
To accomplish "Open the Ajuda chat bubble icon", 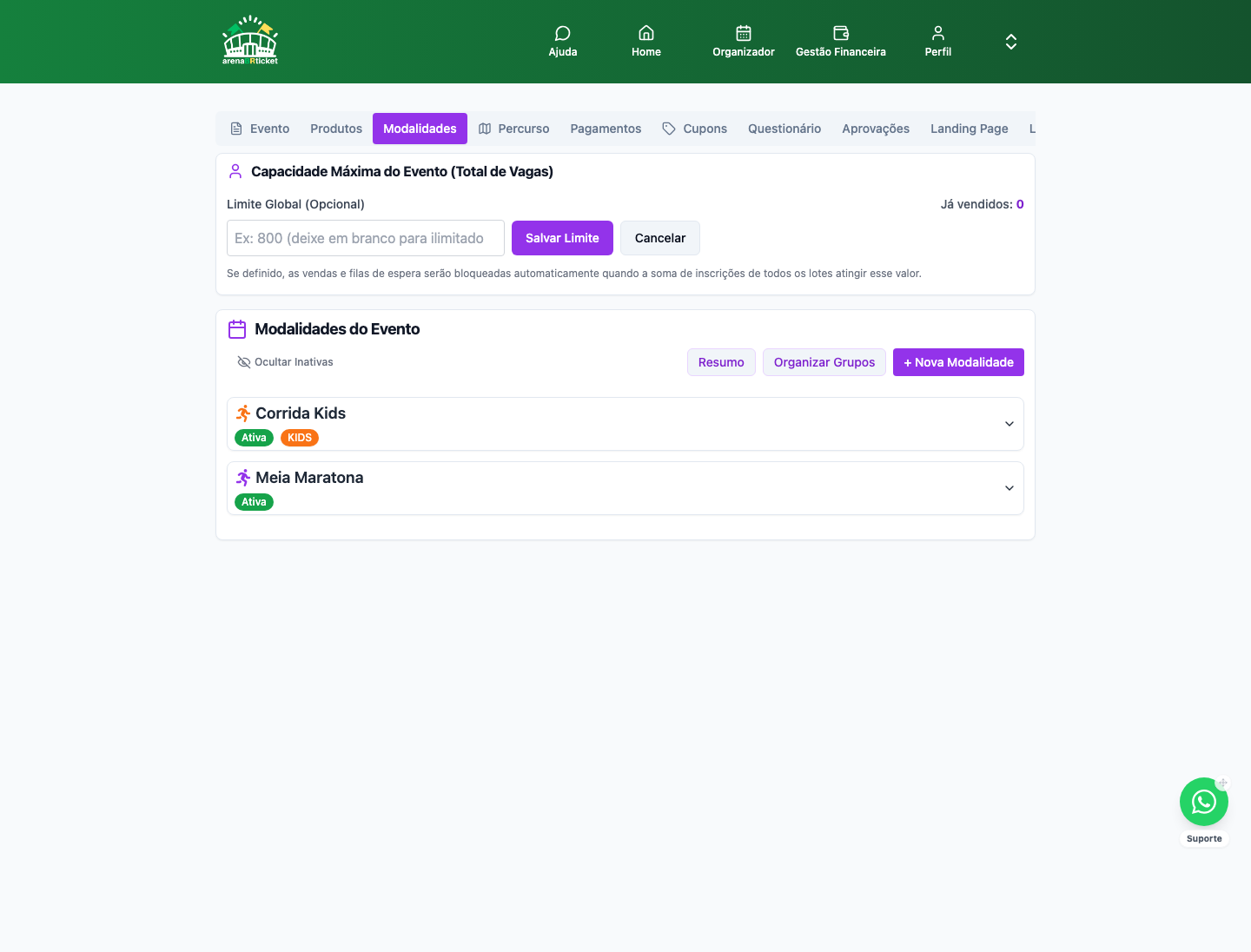I will coord(563,33).
